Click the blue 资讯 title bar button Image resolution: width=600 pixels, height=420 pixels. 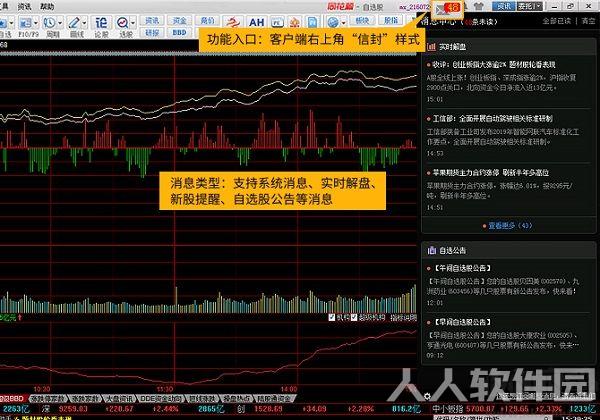503,6
